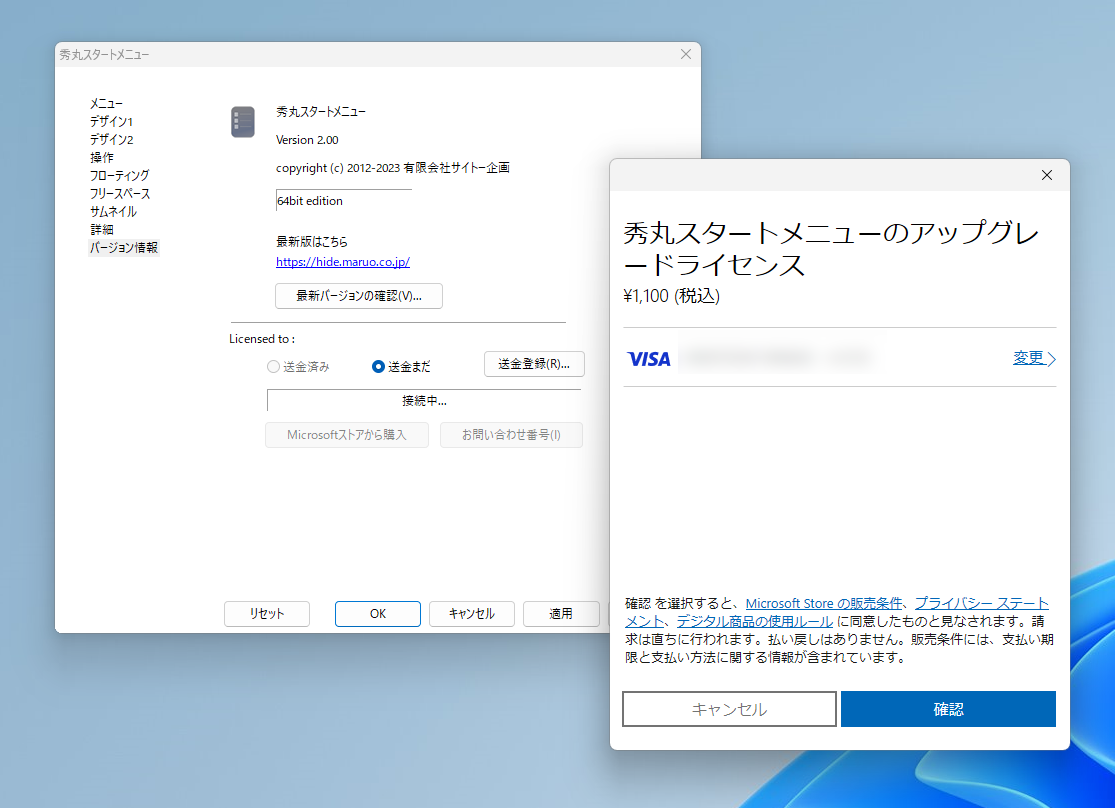Click the お問い合わせ番号(I) button
The width and height of the screenshot is (1115, 808).
[x=511, y=435]
